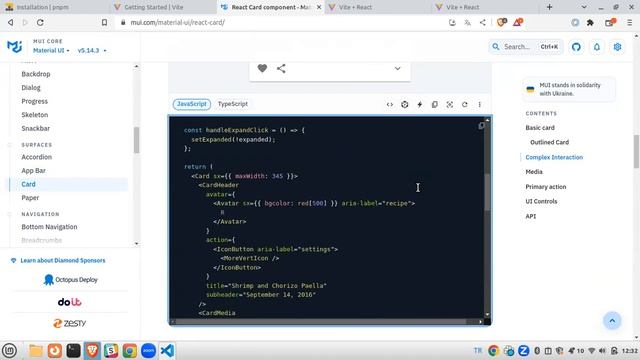Open the Material UI product dropdown
This screenshot has width=640, height=360.
point(51,50)
